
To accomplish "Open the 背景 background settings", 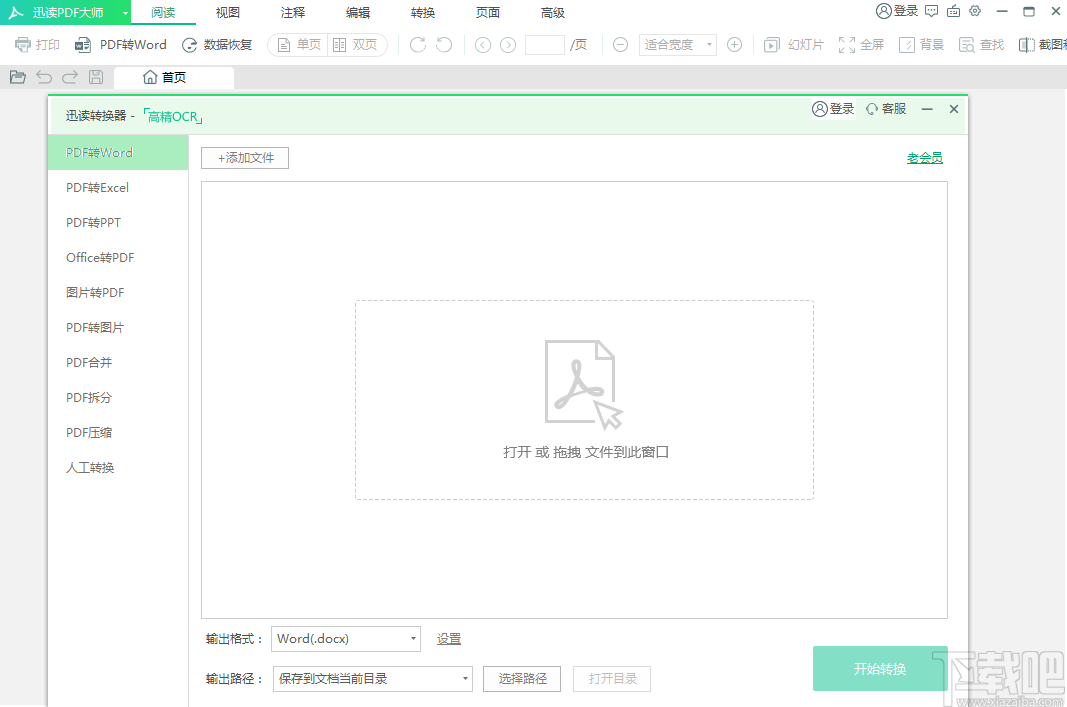I will 920,44.
